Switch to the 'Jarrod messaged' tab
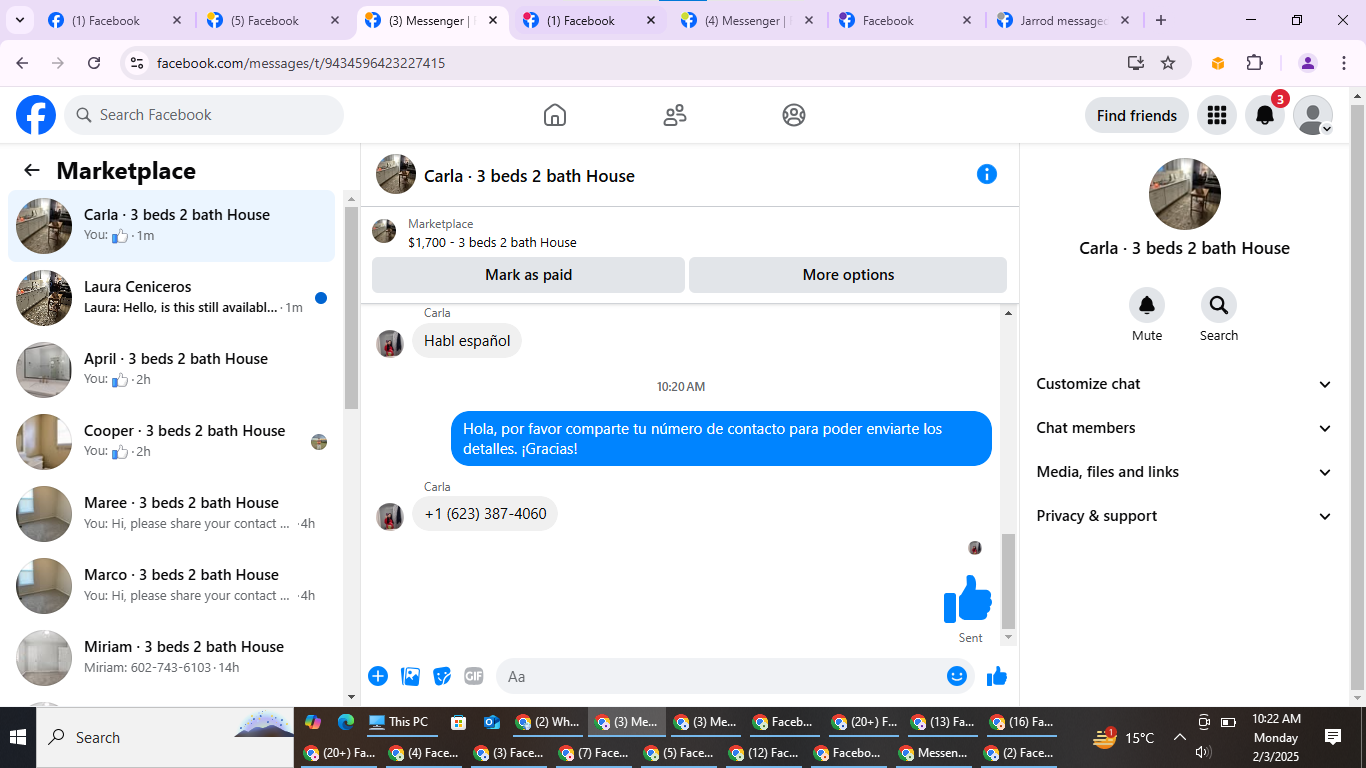The height and width of the screenshot is (768, 1366). coord(1064,20)
